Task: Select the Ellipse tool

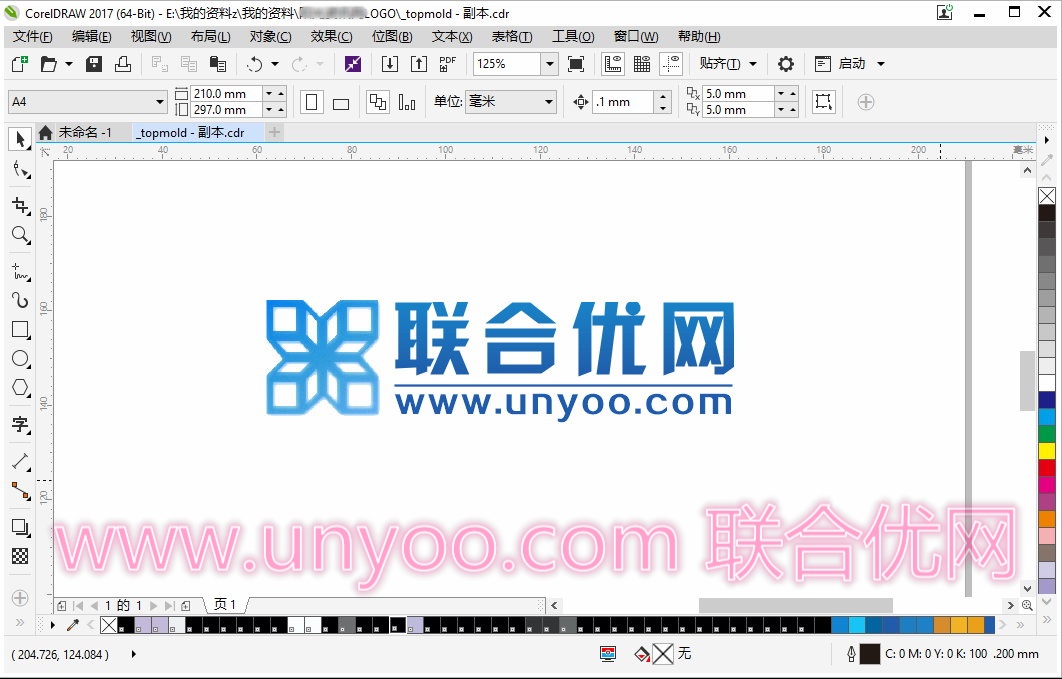Action: pos(20,359)
